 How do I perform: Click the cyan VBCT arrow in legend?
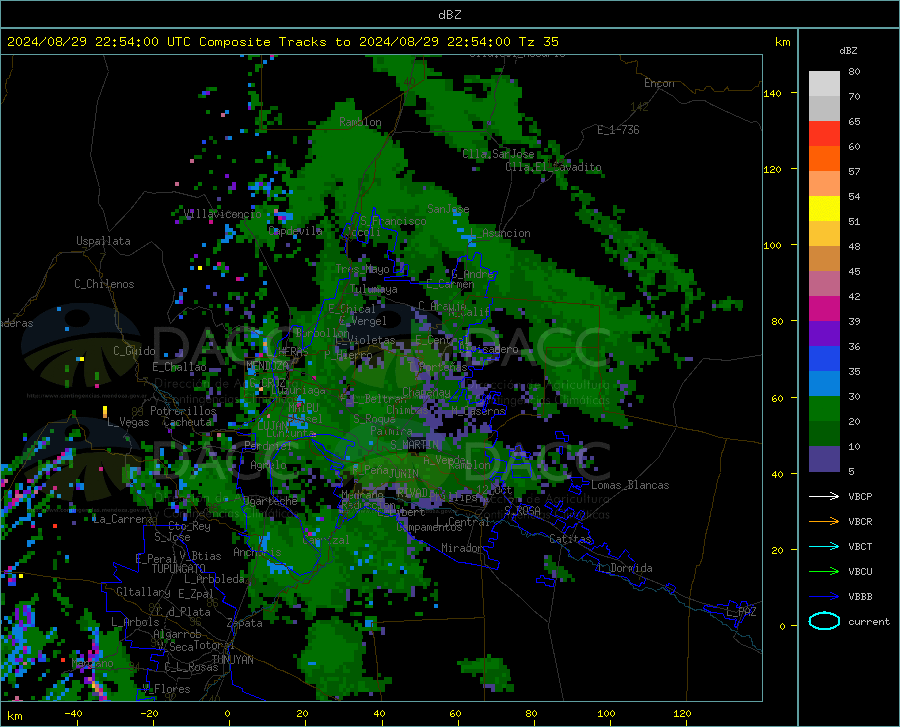824,546
